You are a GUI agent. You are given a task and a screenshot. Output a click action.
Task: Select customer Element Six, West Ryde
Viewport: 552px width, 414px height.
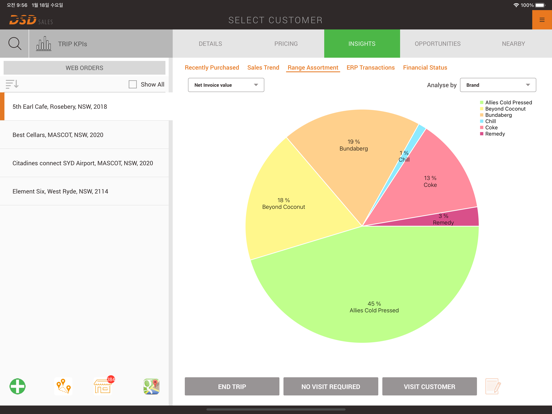(84, 191)
